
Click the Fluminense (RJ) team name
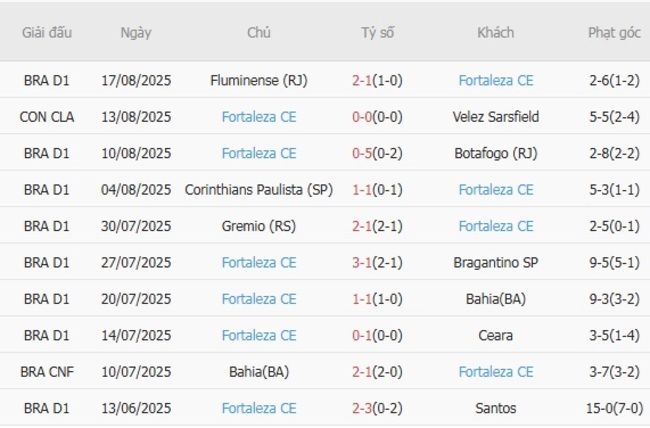(x=259, y=80)
